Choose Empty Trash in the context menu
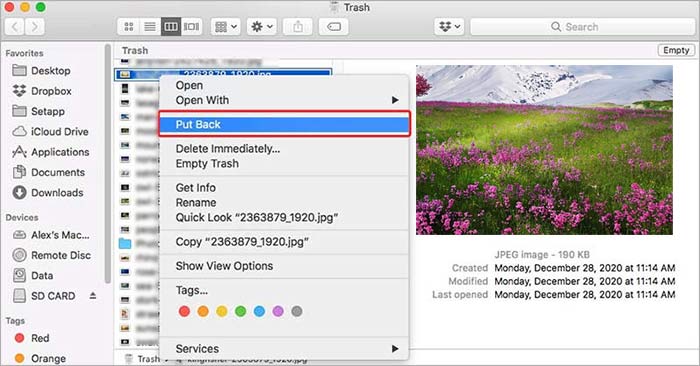Screen dimensions: 700x366 [284, 164]
